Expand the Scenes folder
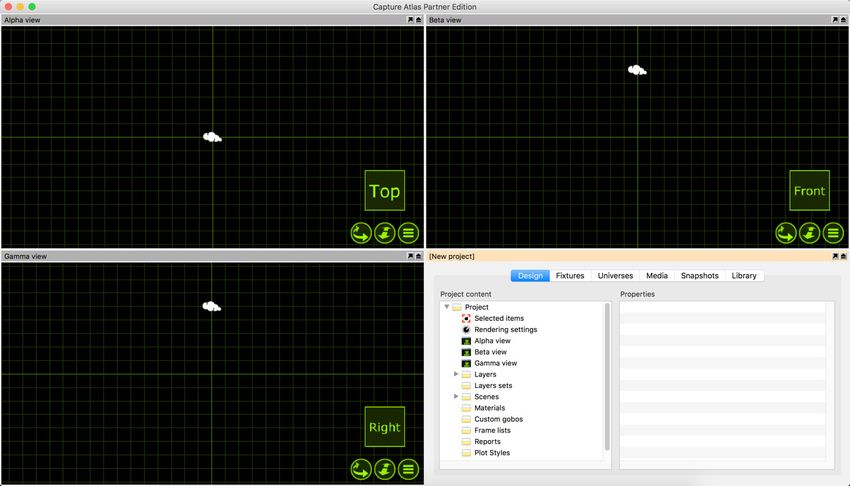The height and width of the screenshot is (486, 850). click(x=456, y=397)
